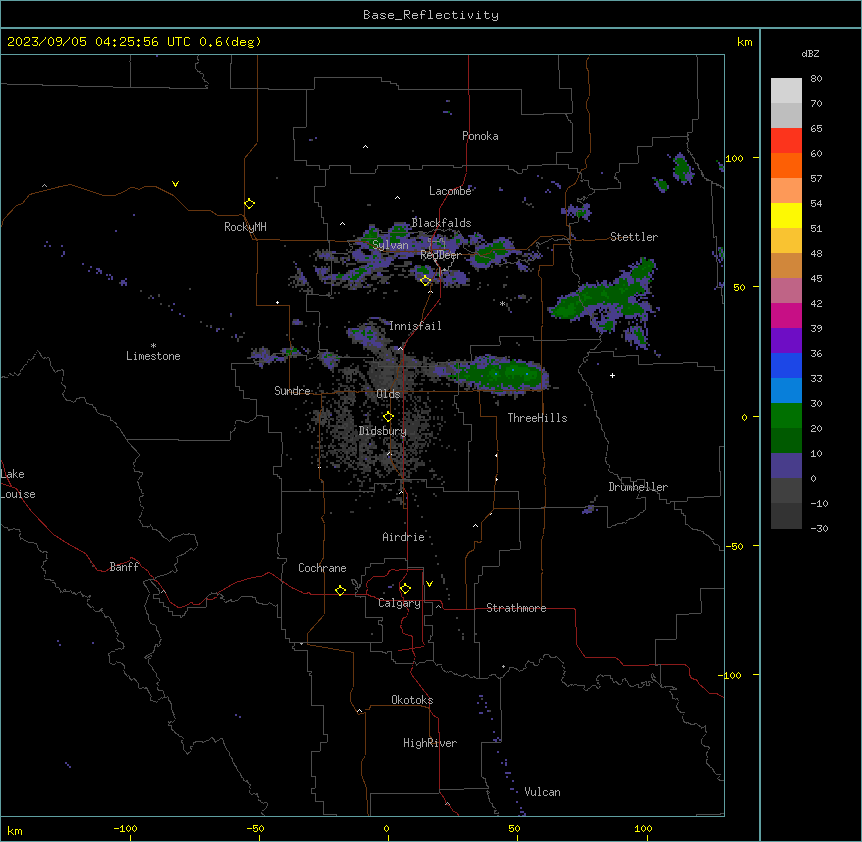Image resolution: width=862 pixels, height=842 pixels.
Task: Click the ThreeHills label
Action: (537, 418)
